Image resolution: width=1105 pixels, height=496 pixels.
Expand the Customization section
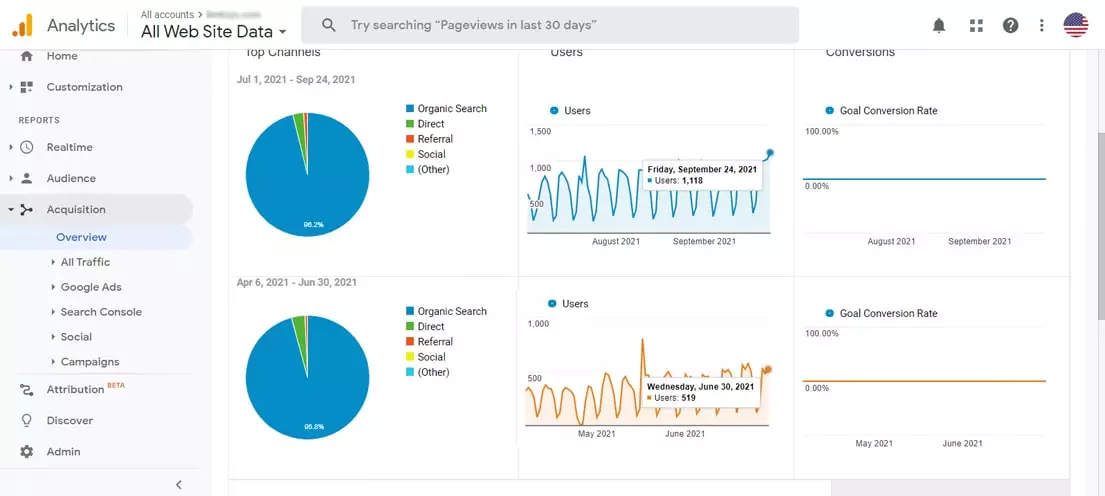tap(84, 87)
